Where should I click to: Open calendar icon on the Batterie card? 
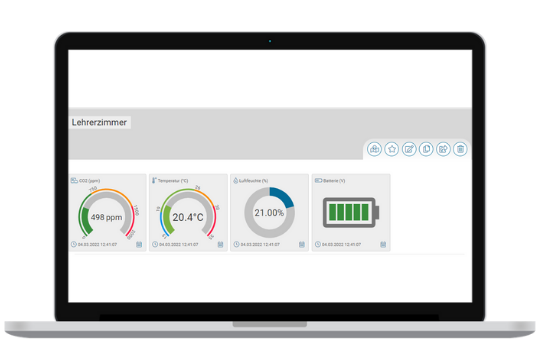[383, 244]
